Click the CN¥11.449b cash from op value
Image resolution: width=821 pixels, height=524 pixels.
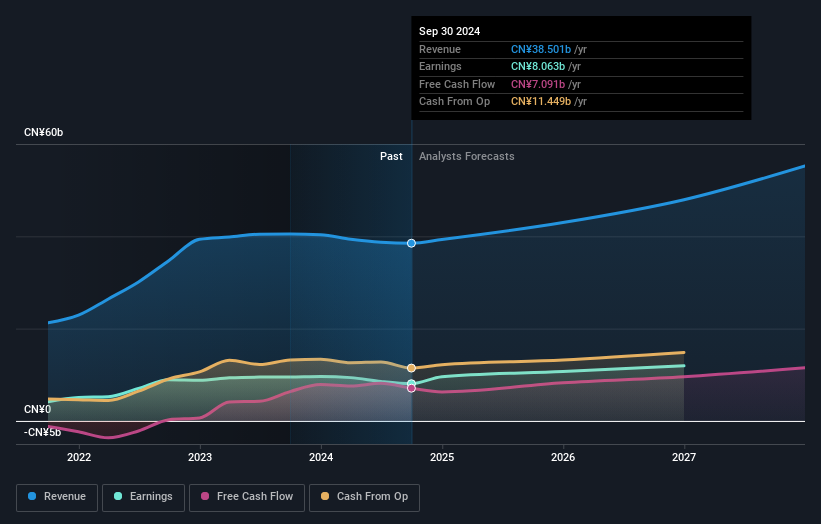pyautogui.click(x=541, y=102)
